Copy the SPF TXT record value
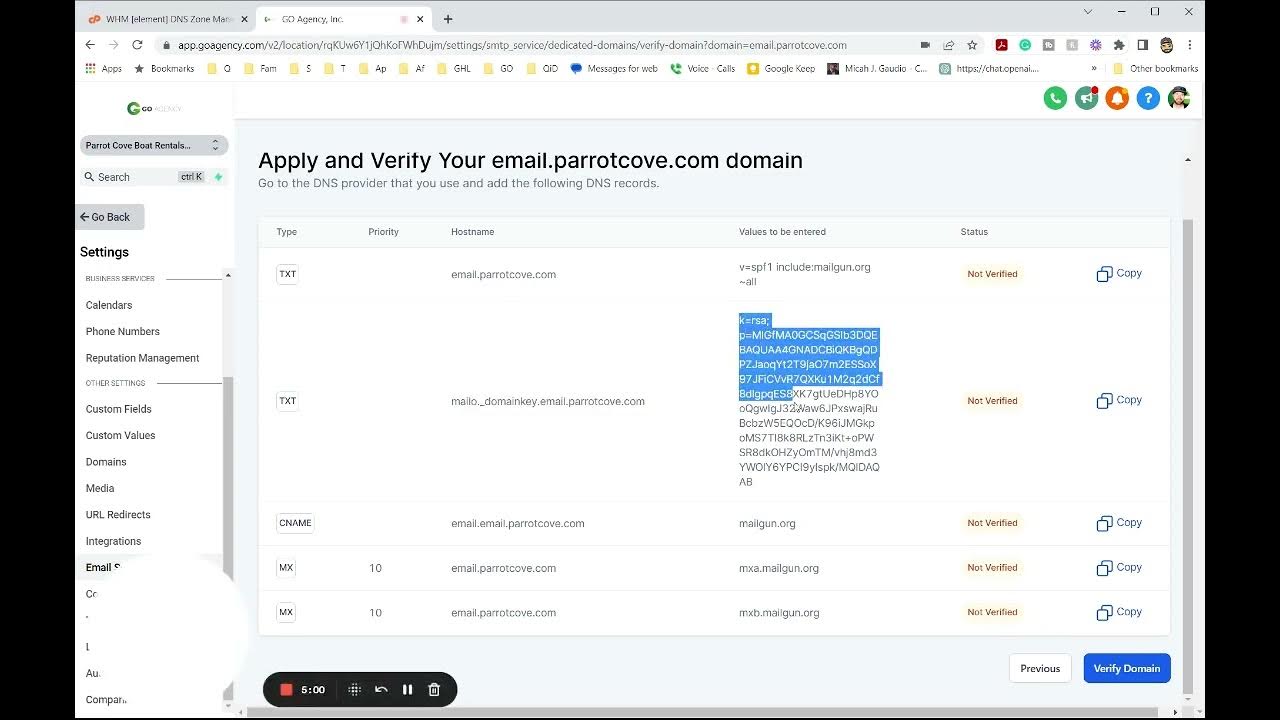 click(1119, 274)
